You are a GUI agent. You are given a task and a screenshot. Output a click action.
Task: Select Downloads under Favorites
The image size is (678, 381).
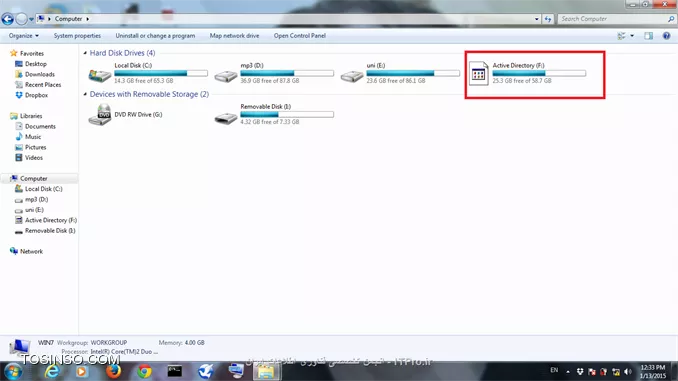tap(39, 74)
